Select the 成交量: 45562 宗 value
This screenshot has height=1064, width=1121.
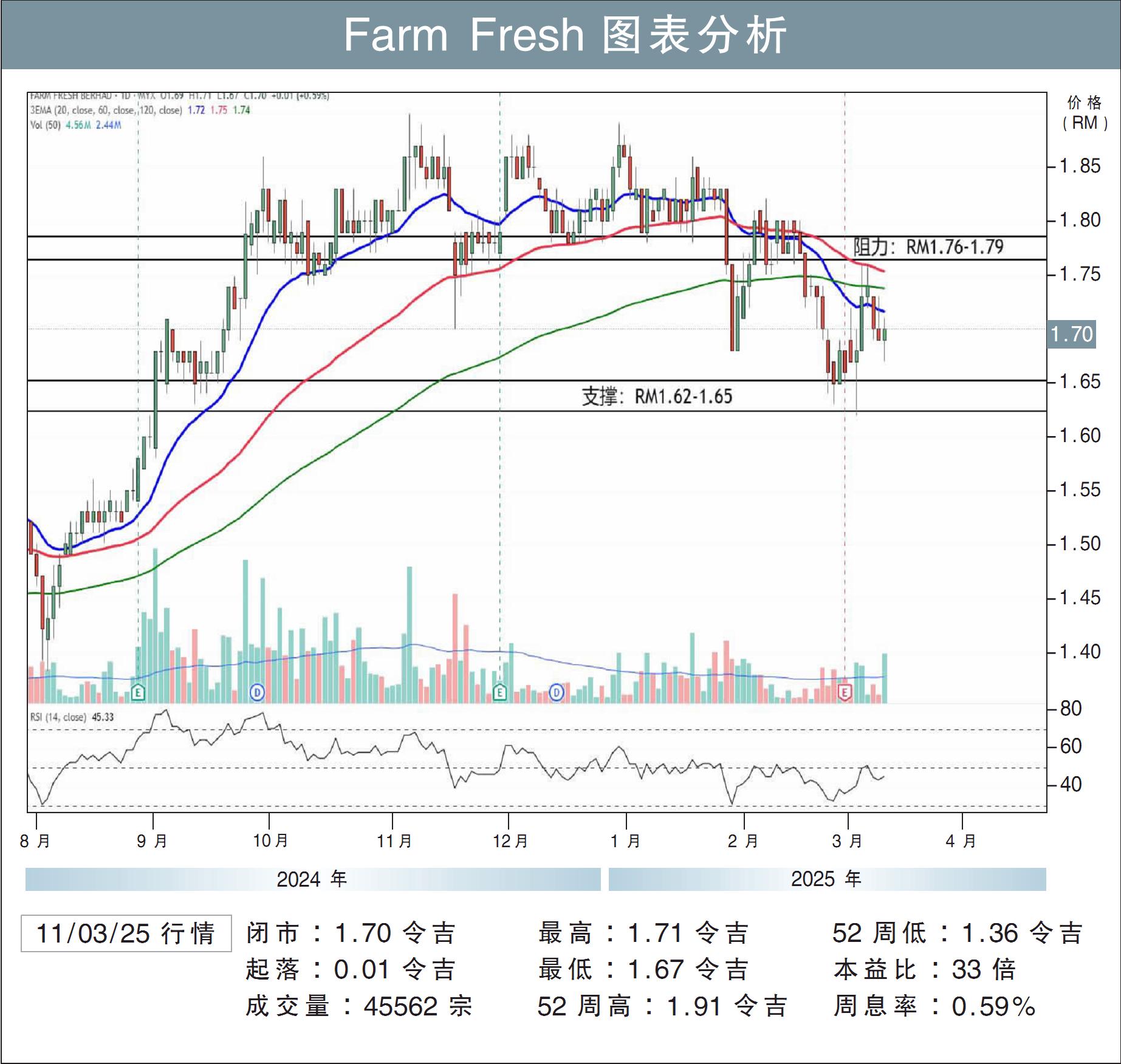359,1006
